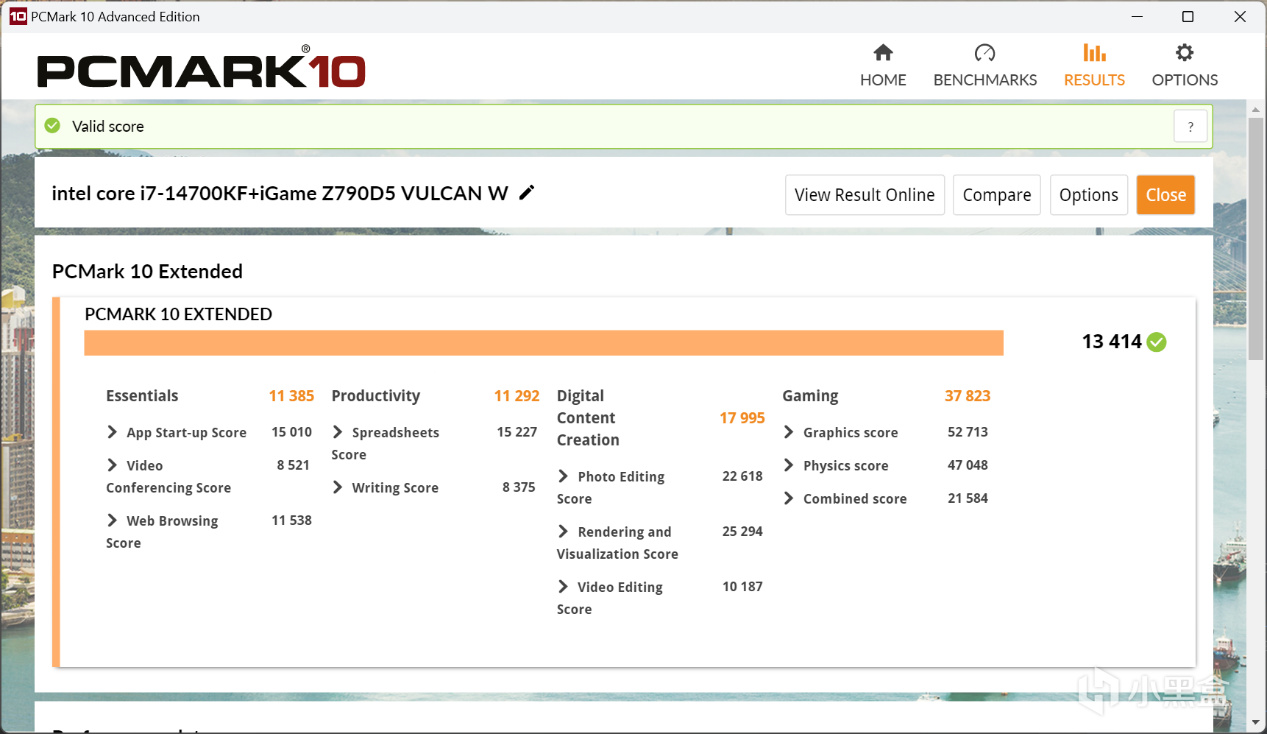1267x734 pixels.
Task: Open the Home tab icon
Action: [x=883, y=53]
